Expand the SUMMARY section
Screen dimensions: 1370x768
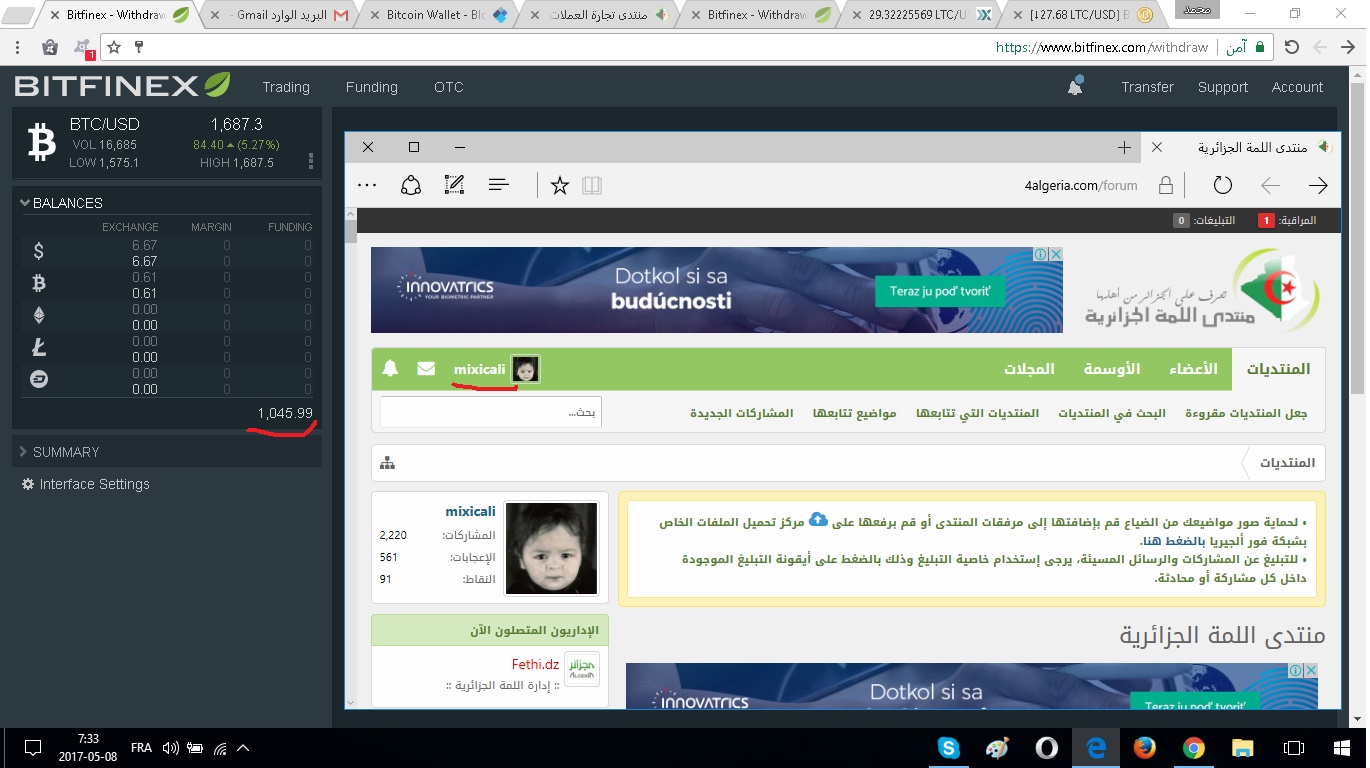coord(65,452)
